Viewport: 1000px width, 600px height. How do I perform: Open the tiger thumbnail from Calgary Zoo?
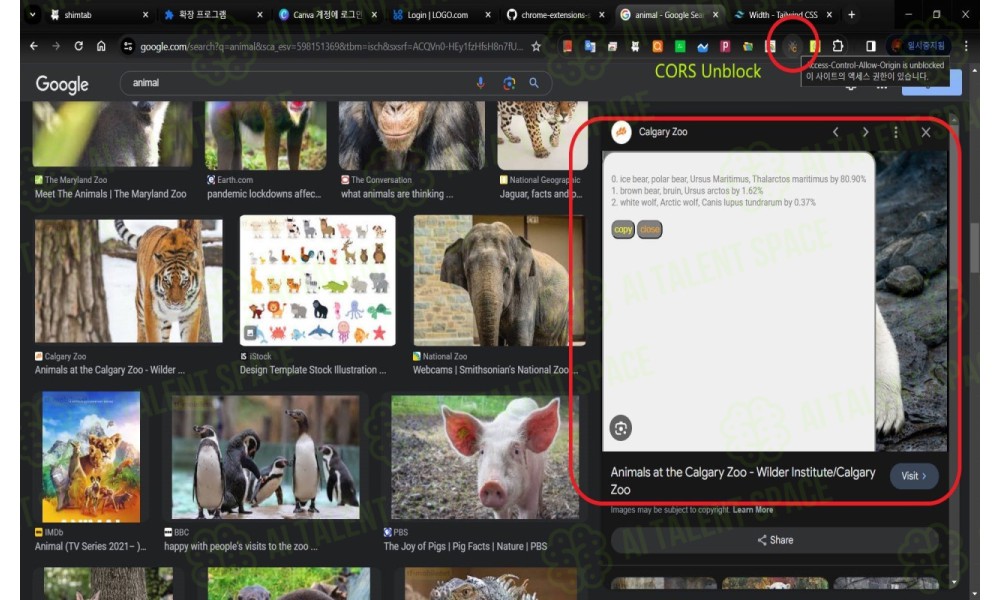pos(129,281)
